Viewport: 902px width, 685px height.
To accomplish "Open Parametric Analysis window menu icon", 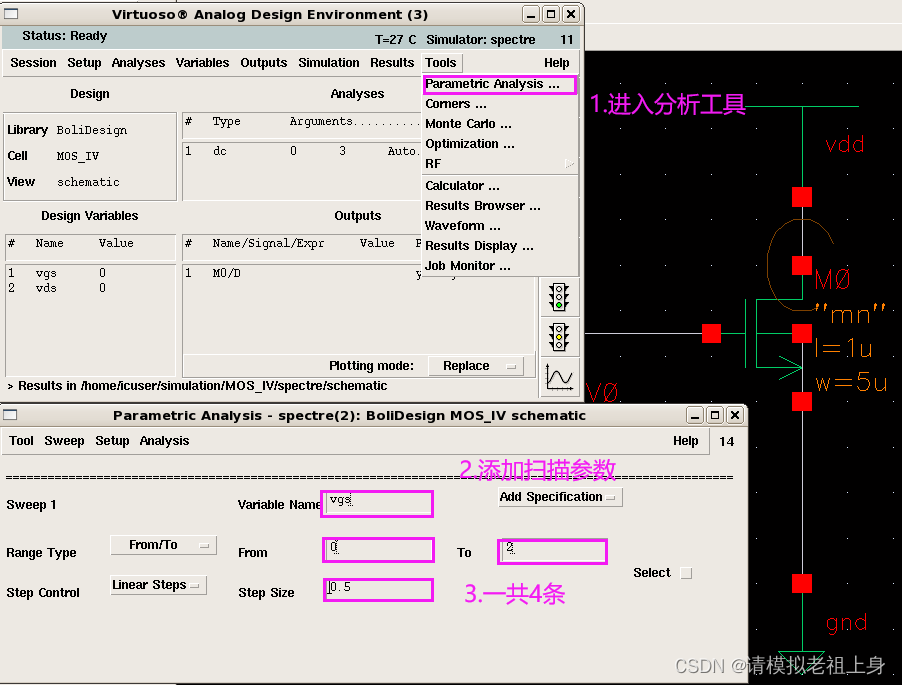I will click(10, 415).
